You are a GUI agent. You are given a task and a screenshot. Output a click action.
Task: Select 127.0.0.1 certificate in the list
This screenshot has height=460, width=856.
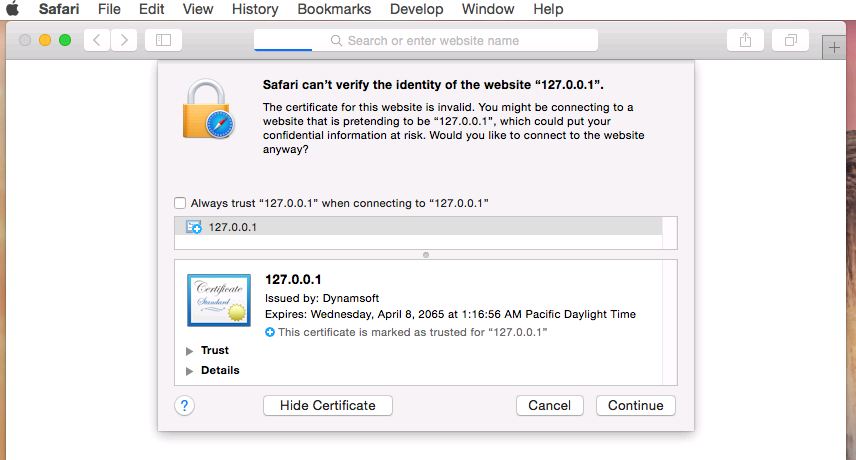pyautogui.click(x=232, y=227)
